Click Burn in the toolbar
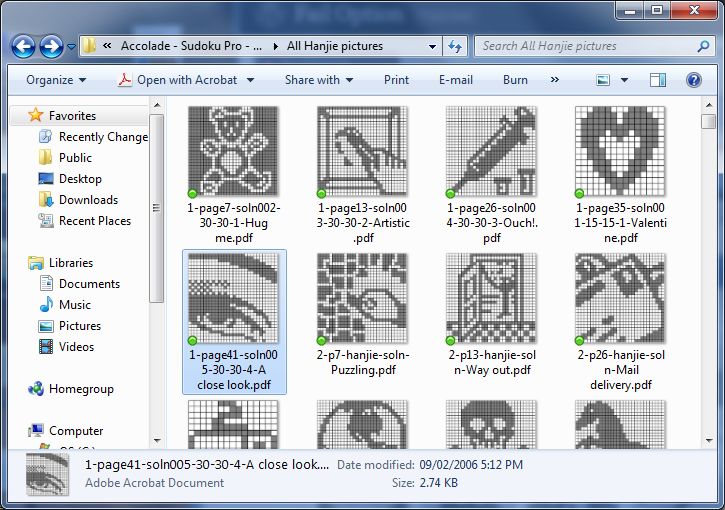The height and width of the screenshot is (510, 725). (515, 80)
